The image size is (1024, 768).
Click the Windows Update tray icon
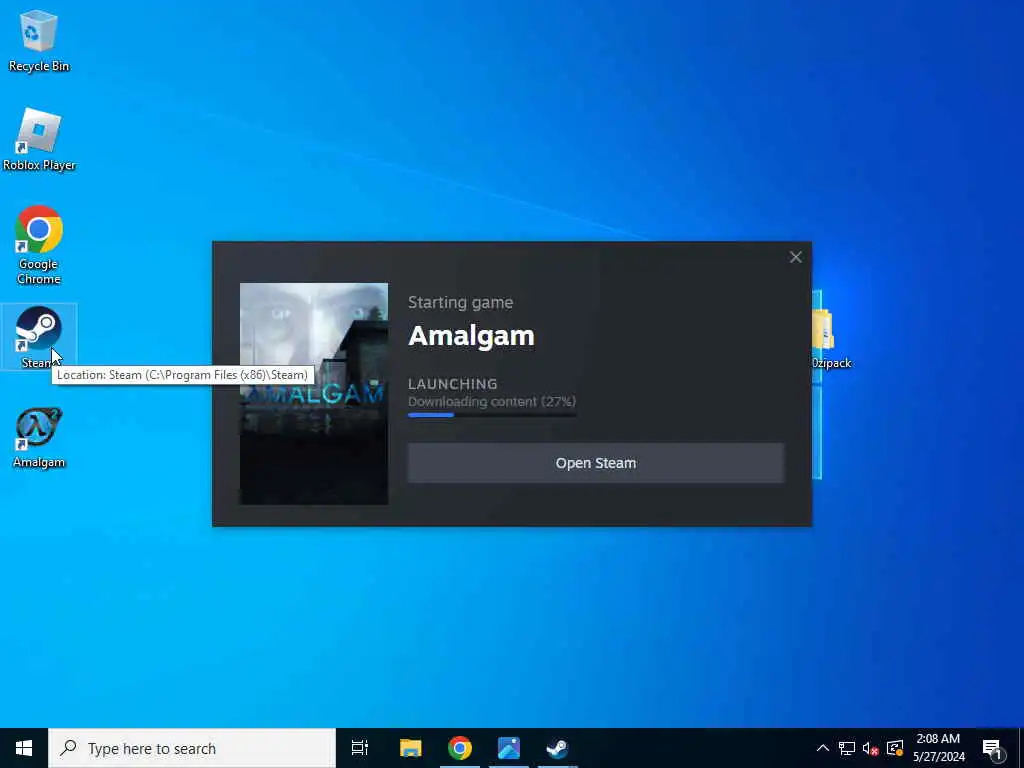pos(895,748)
